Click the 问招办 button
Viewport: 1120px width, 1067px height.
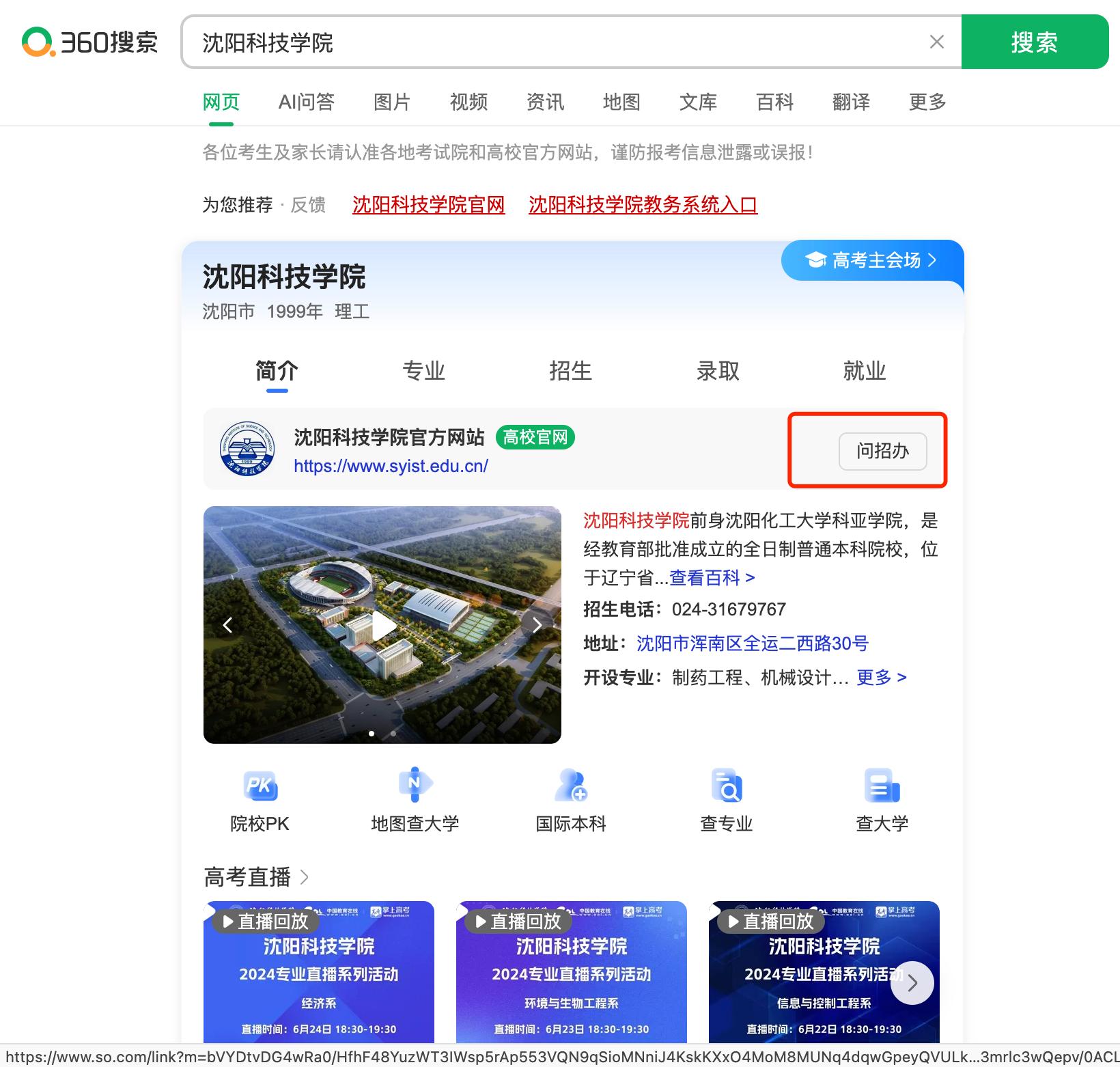[x=882, y=451]
